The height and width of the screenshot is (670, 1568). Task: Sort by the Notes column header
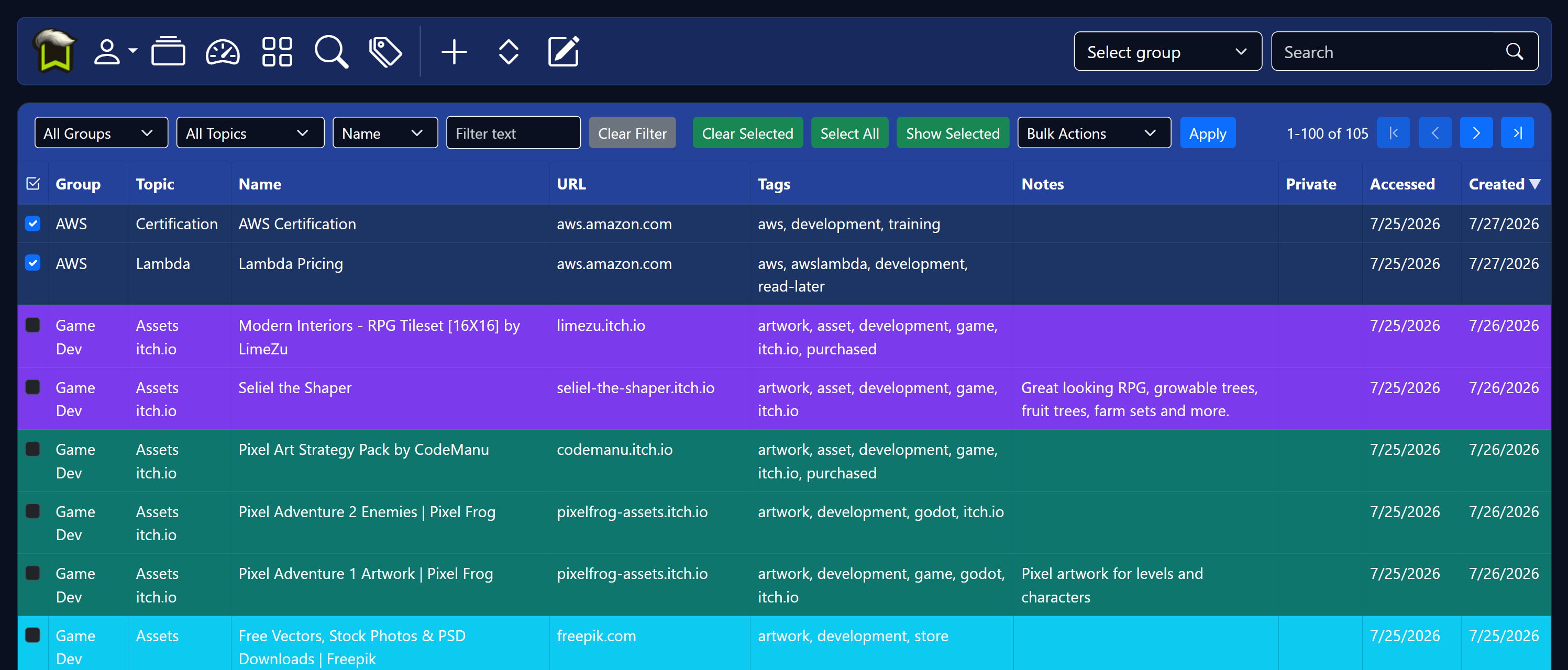pos(1042,184)
